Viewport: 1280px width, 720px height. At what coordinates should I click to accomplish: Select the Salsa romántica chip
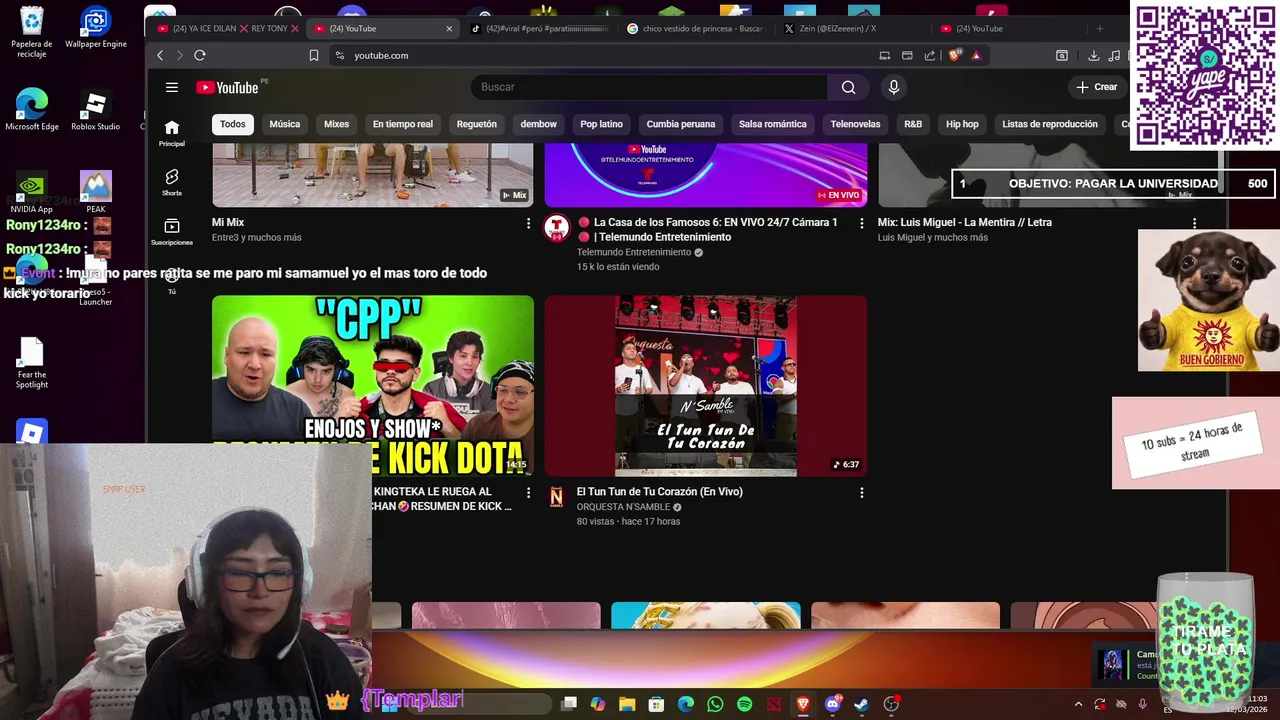click(772, 124)
